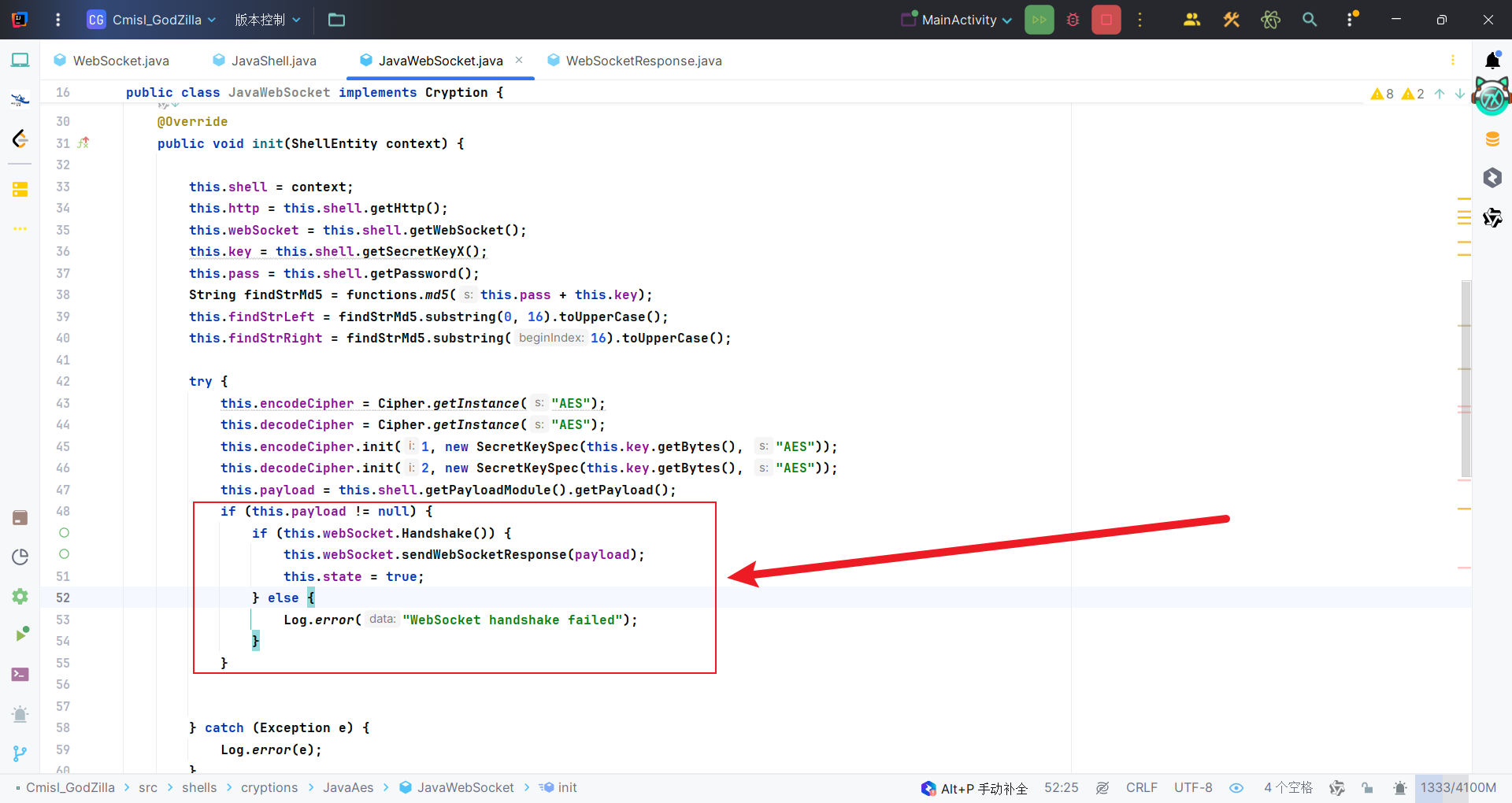Click the Debug bug icon
The width and height of the screenshot is (1512, 803).
(1073, 20)
